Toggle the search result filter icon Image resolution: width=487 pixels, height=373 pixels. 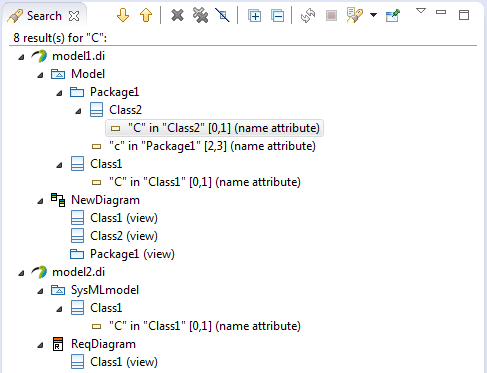[x=222, y=15]
